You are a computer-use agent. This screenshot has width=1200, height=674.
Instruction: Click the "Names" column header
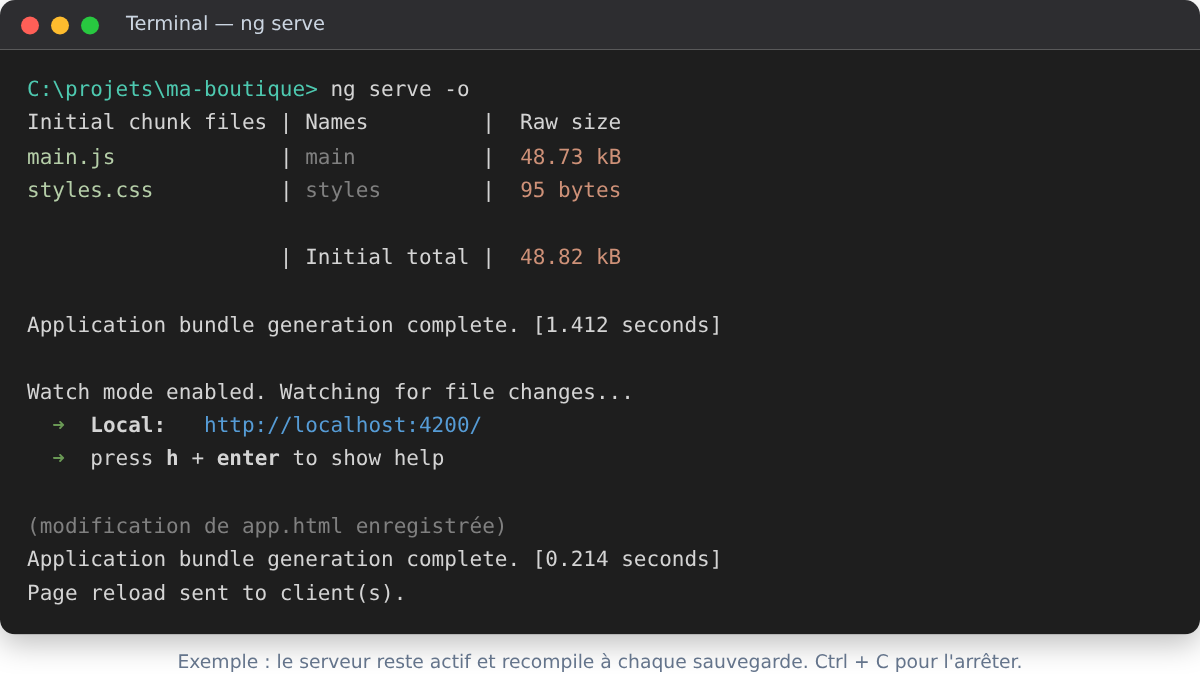click(337, 123)
